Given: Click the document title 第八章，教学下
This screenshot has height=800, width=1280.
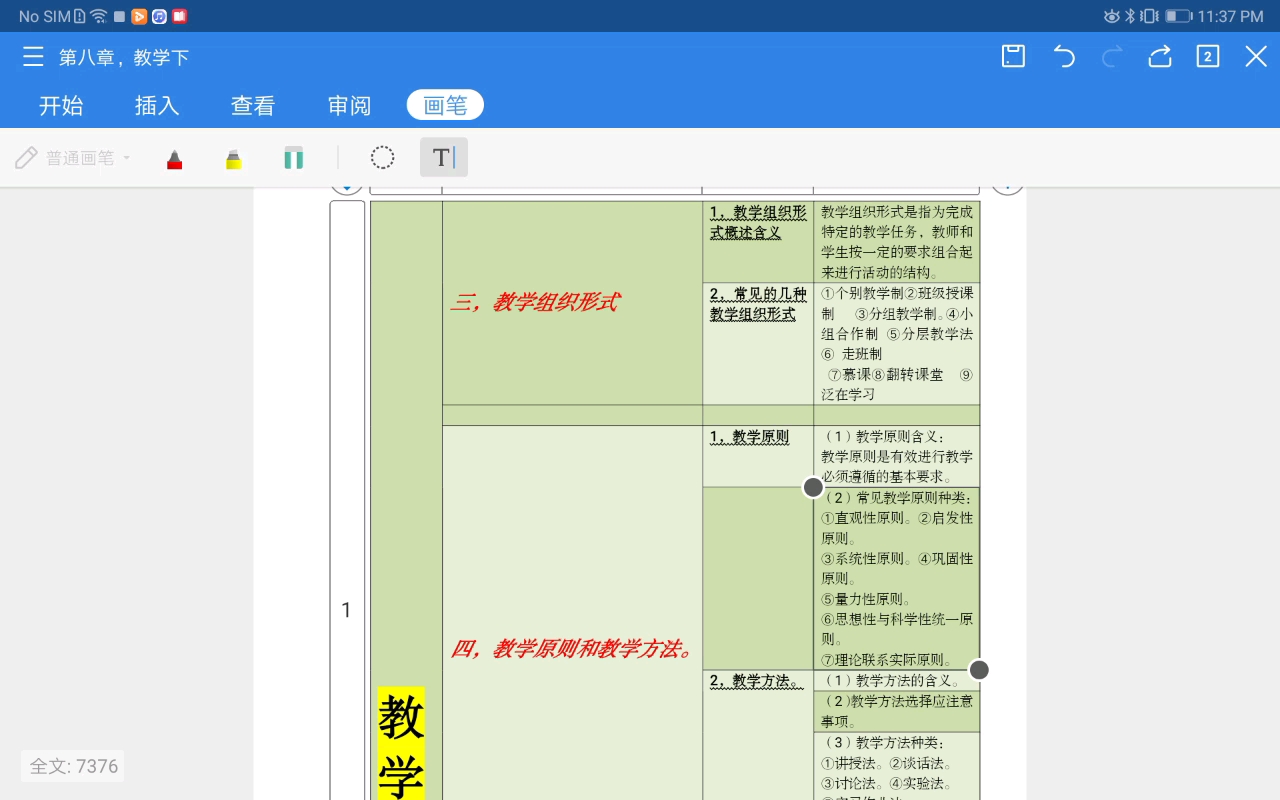Looking at the screenshot, I should tap(124, 58).
